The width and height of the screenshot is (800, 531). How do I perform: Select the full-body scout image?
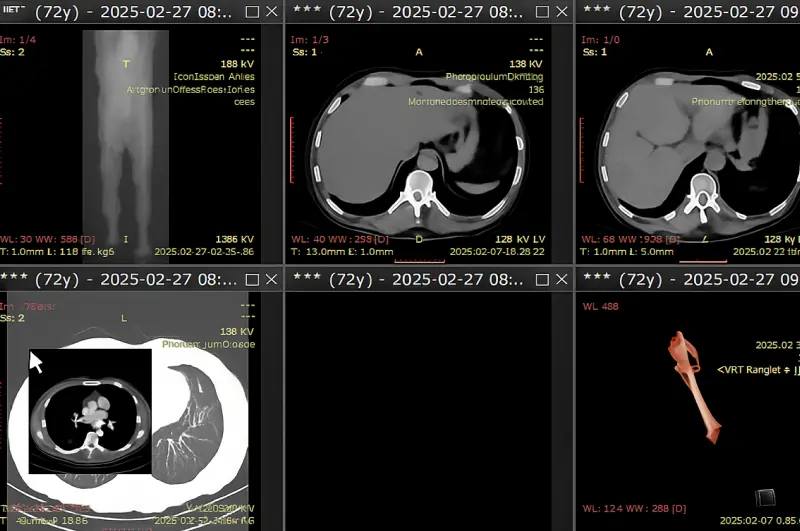[x=126, y=140]
